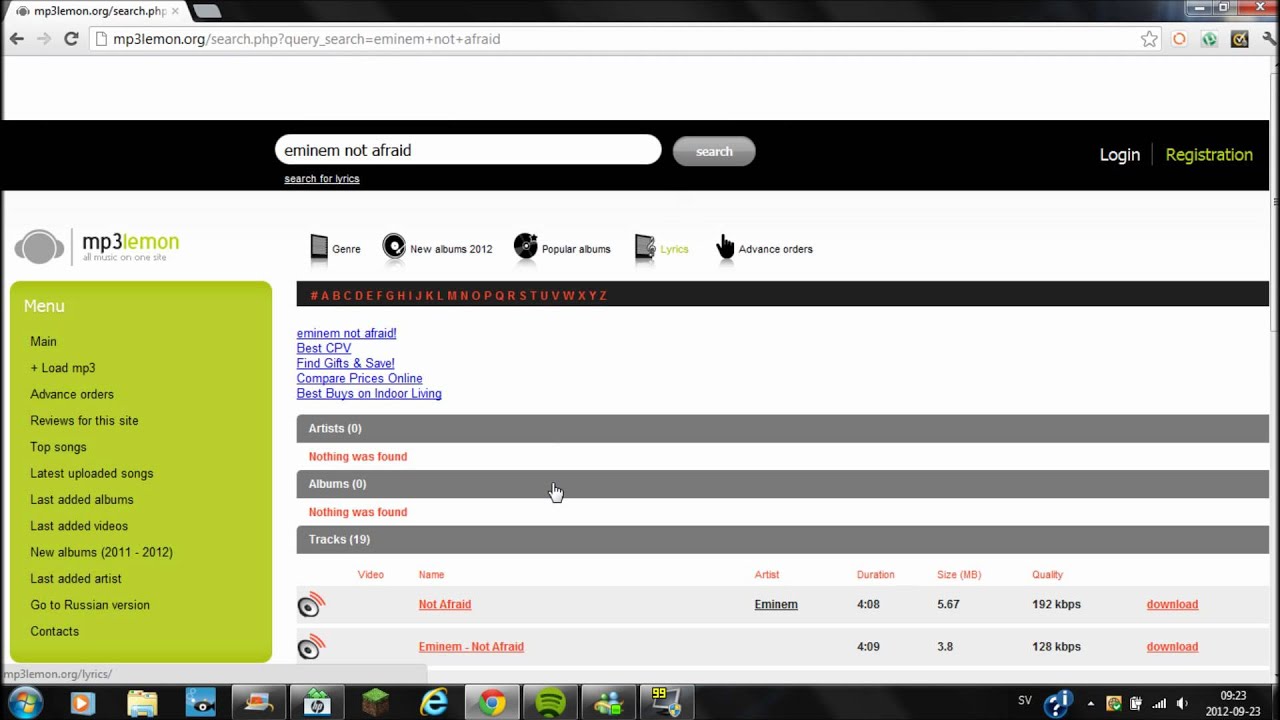The height and width of the screenshot is (720, 1280).
Task: Launch Minecraft from taskbar
Action: pos(375,703)
